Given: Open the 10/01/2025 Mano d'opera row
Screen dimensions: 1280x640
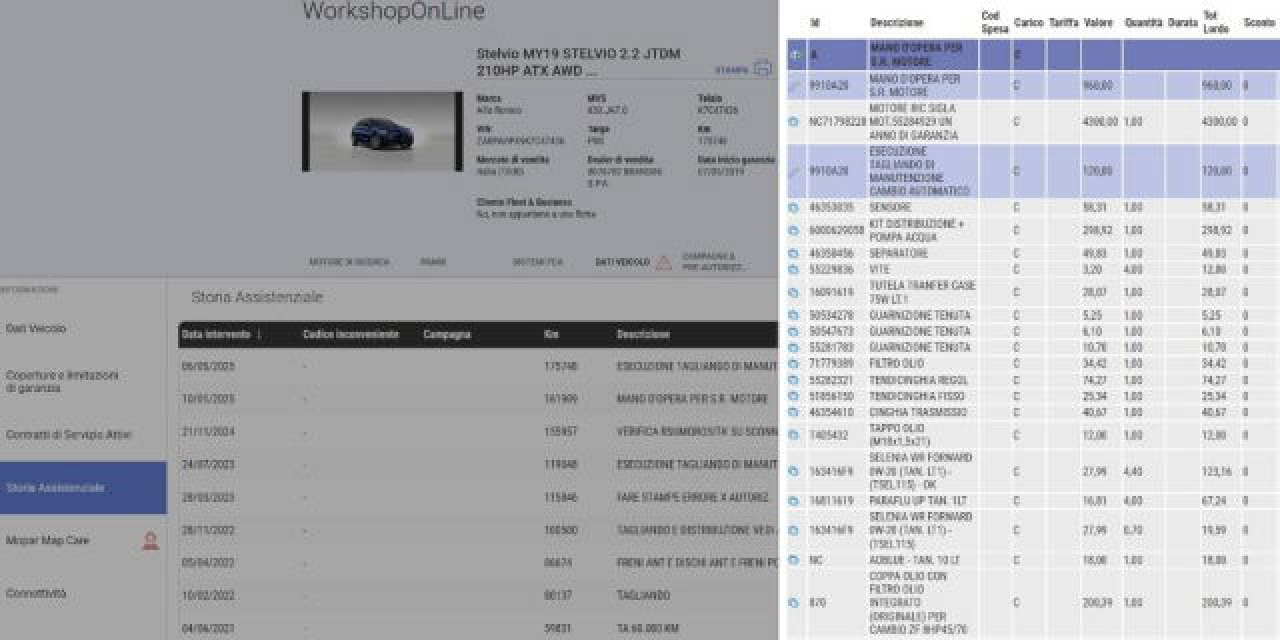Looking at the screenshot, I should click(x=478, y=399).
